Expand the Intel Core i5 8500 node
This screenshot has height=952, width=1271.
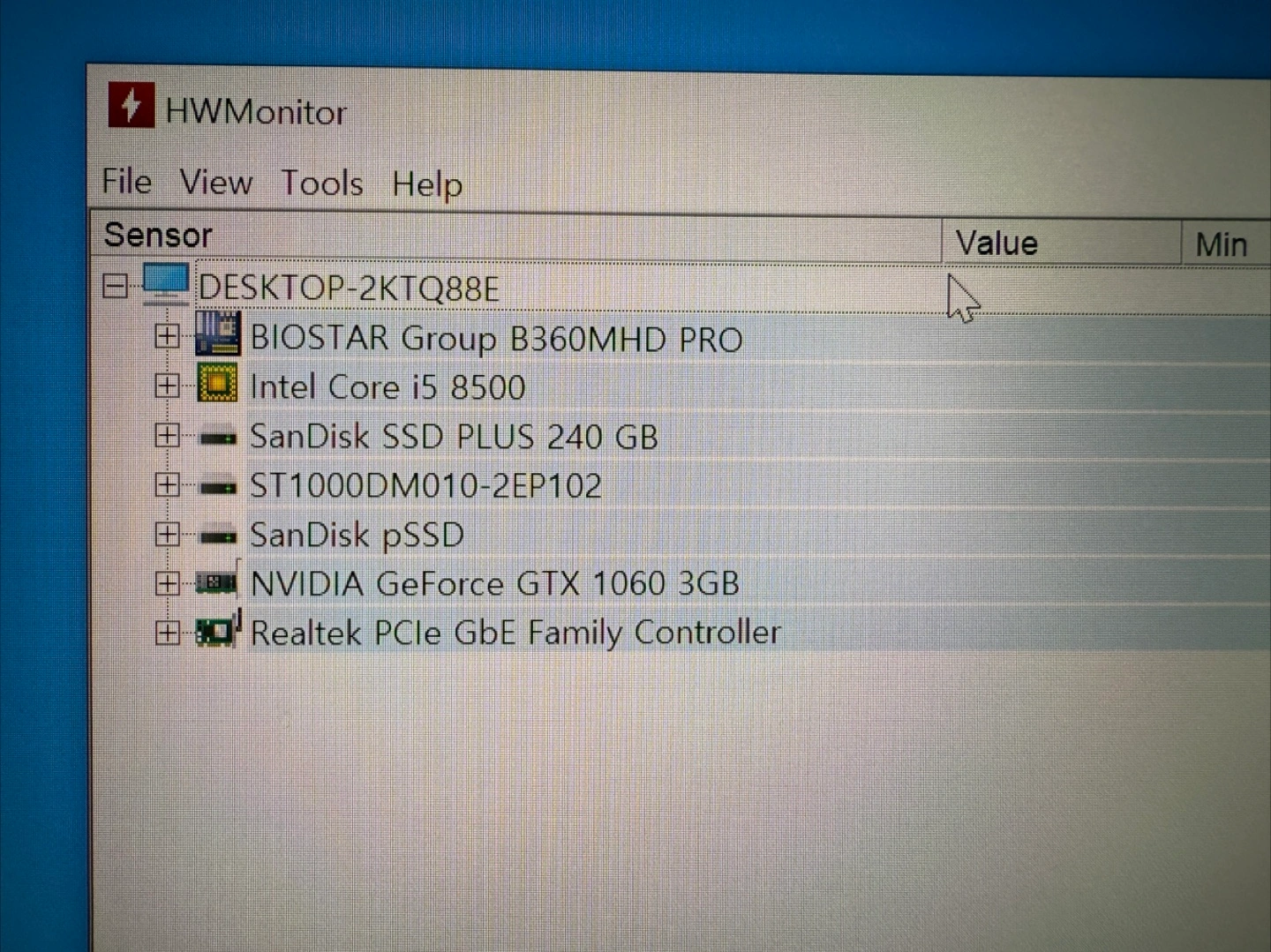coord(166,386)
